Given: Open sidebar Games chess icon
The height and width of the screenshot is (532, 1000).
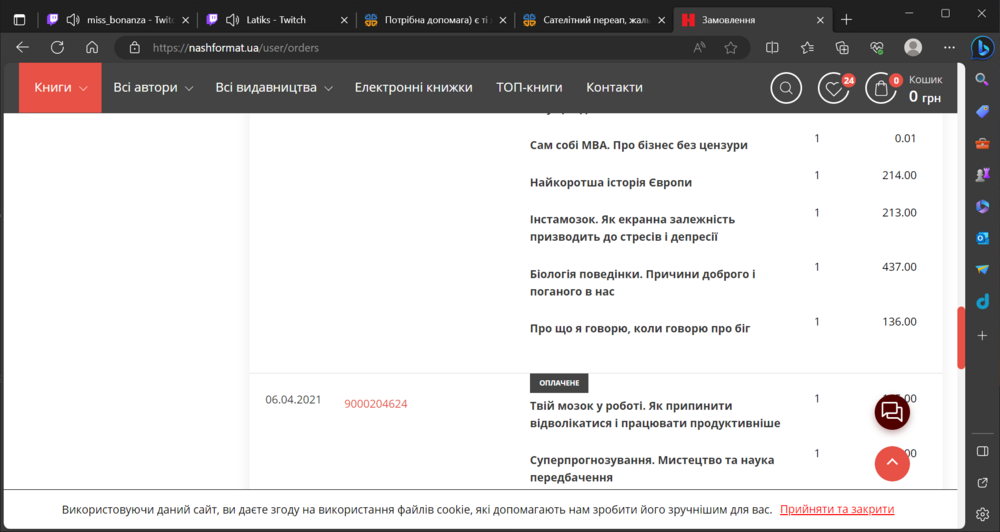Looking at the screenshot, I should 982,174.
